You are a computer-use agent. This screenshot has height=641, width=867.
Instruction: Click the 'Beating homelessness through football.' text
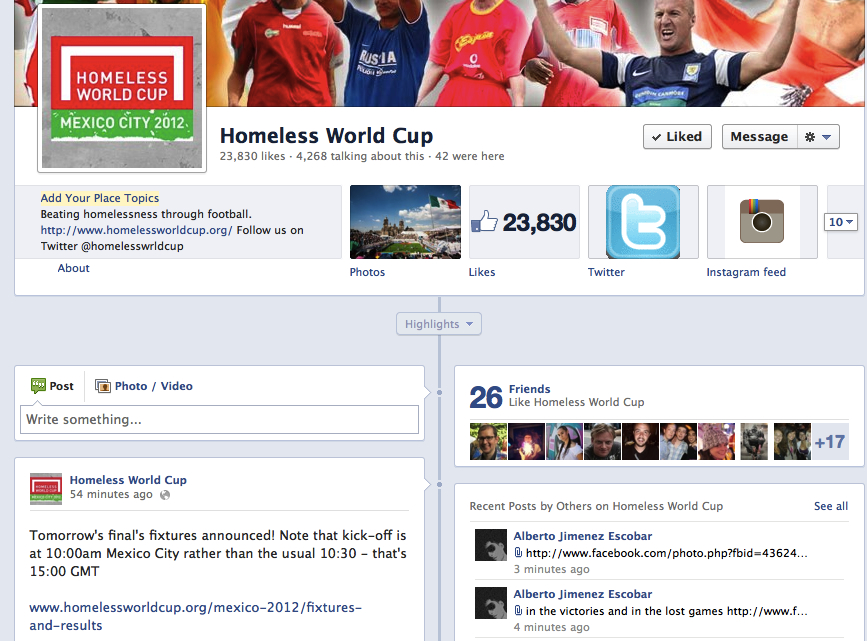click(x=146, y=214)
